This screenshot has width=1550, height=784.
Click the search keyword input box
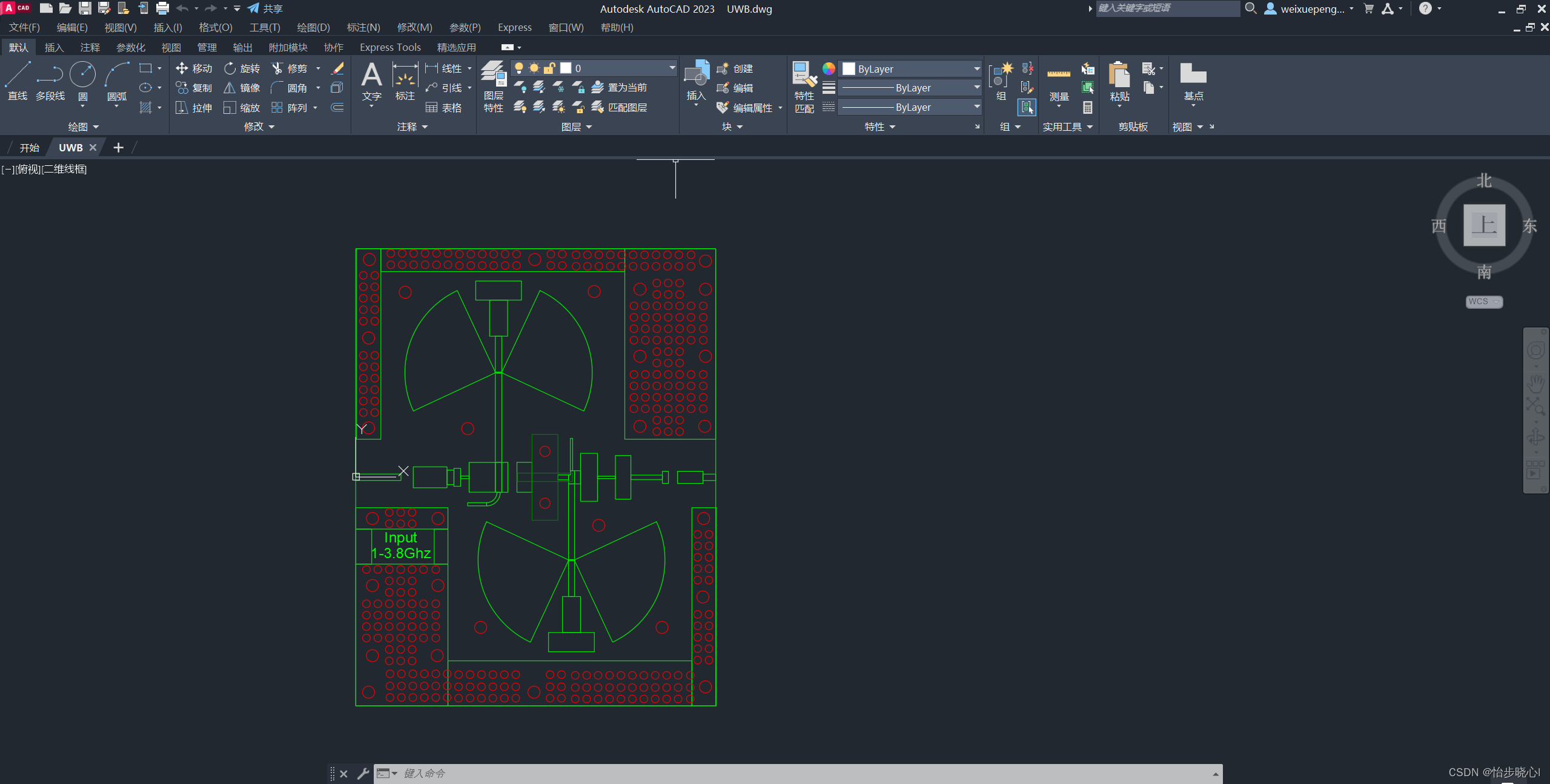coord(1167,8)
